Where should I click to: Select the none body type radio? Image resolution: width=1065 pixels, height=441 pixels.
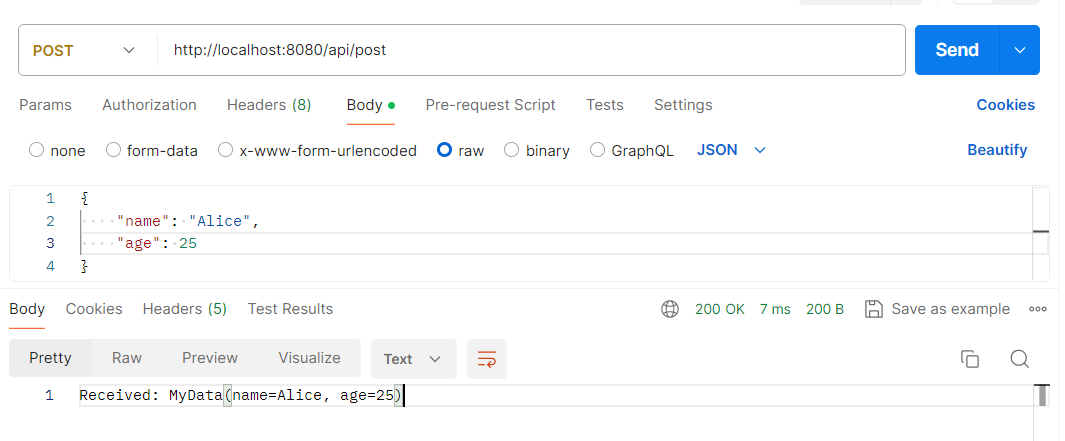37,150
